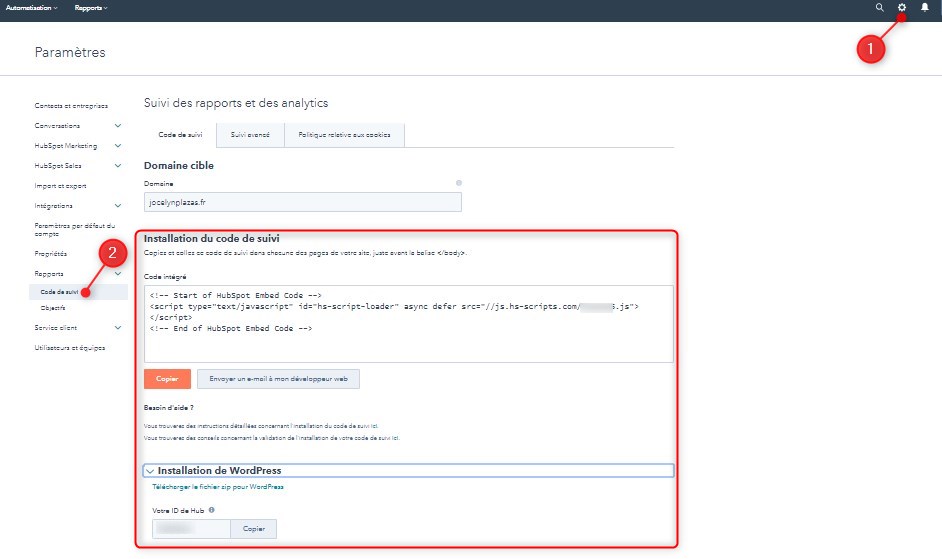The height and width of the screenshot is (559, 942).
Task: Expand Conversations chevron in sidebar
Action: click(118, 126)
